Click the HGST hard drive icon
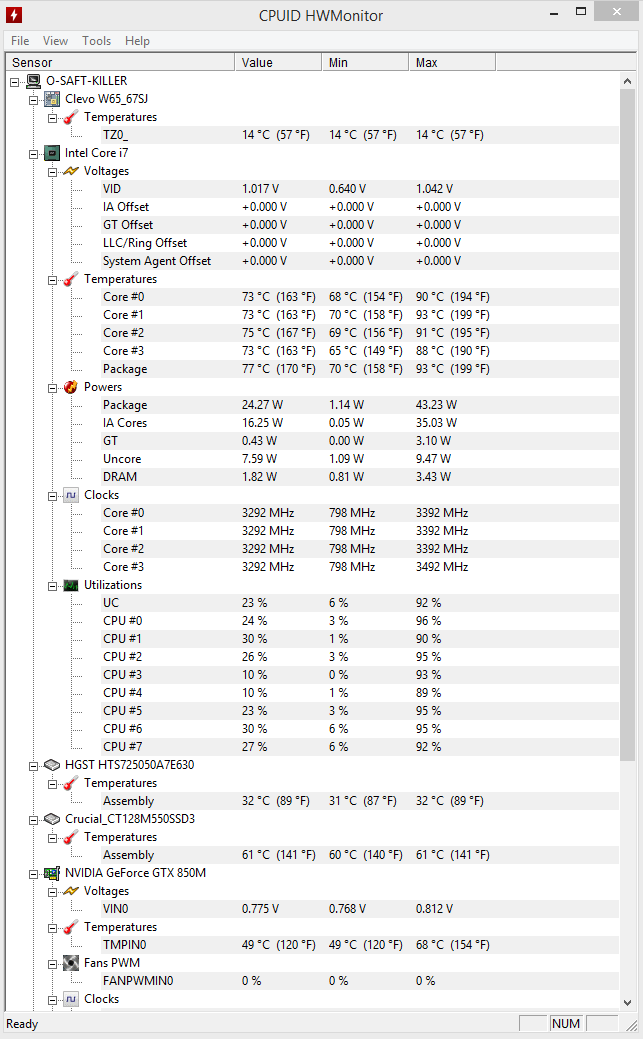Viewport: 643px width, 1039px height. click(x=52, y=765)
